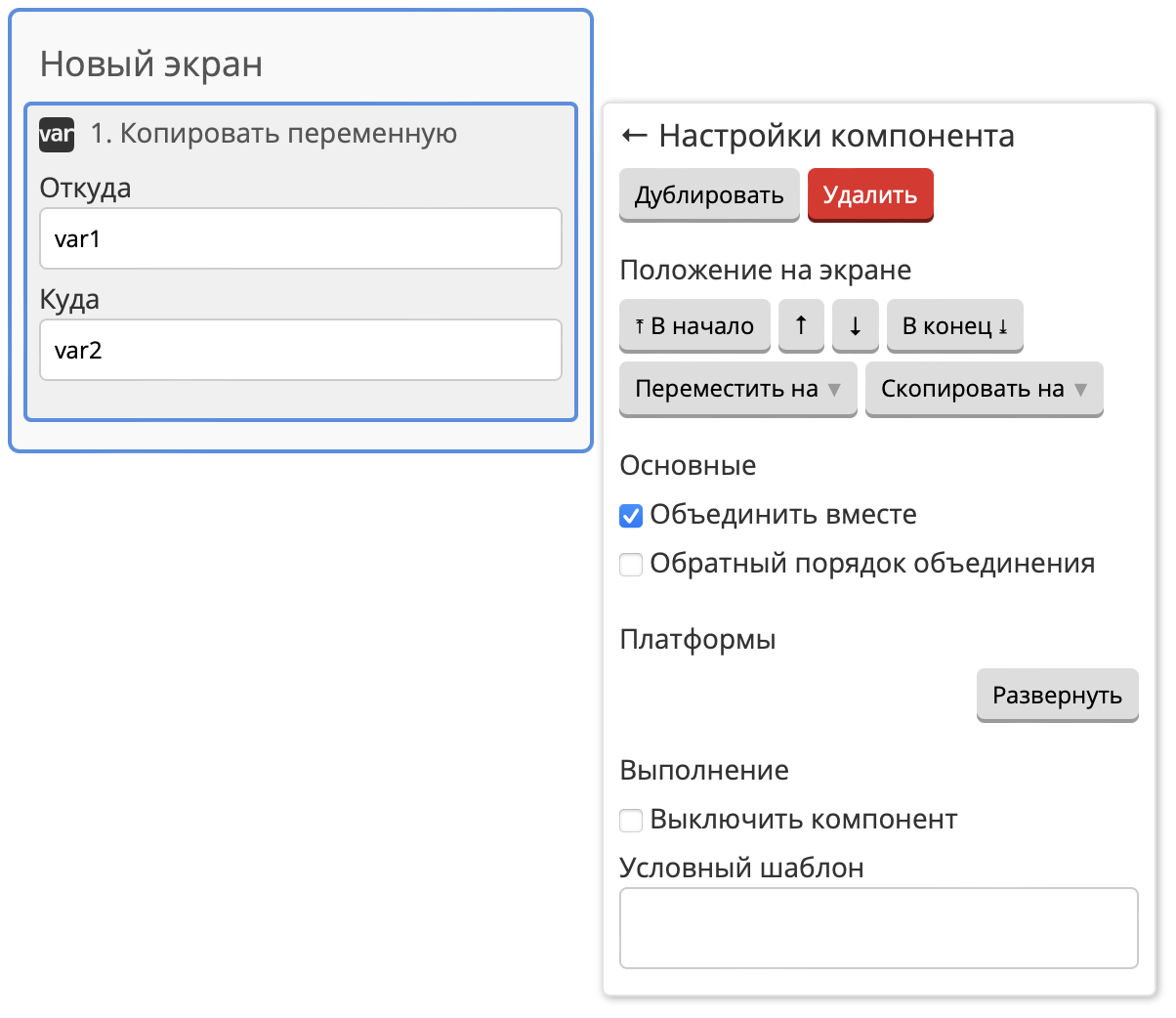
Task: Click inside the Откуда input field
Action: (x=300, y=237)
